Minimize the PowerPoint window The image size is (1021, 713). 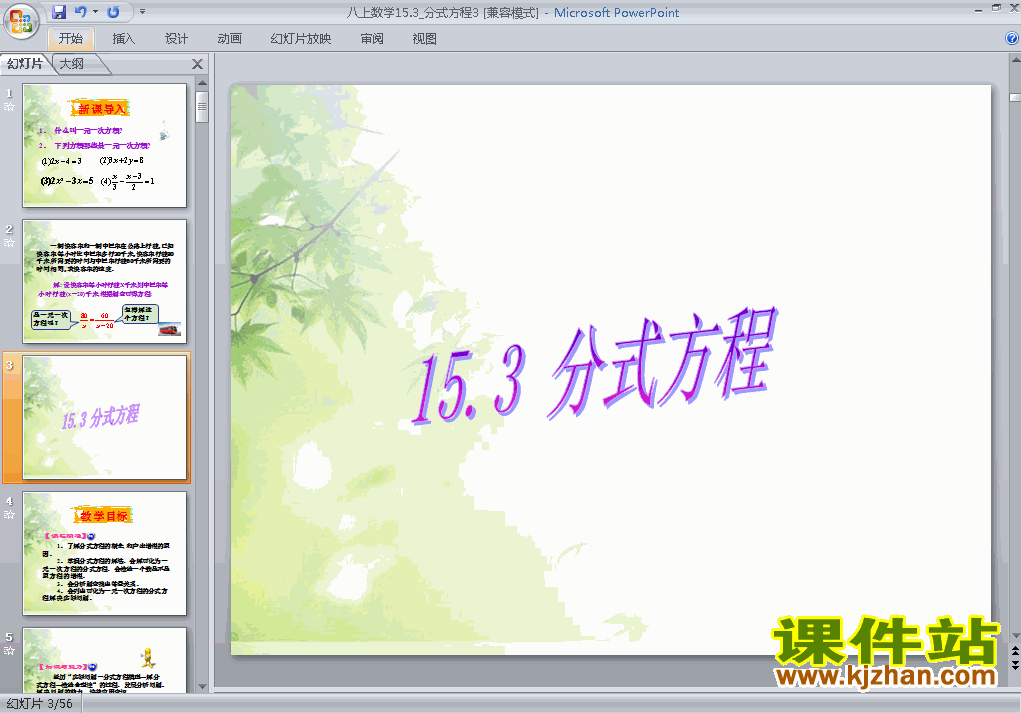pyautogui.click(x=979, y=9)
